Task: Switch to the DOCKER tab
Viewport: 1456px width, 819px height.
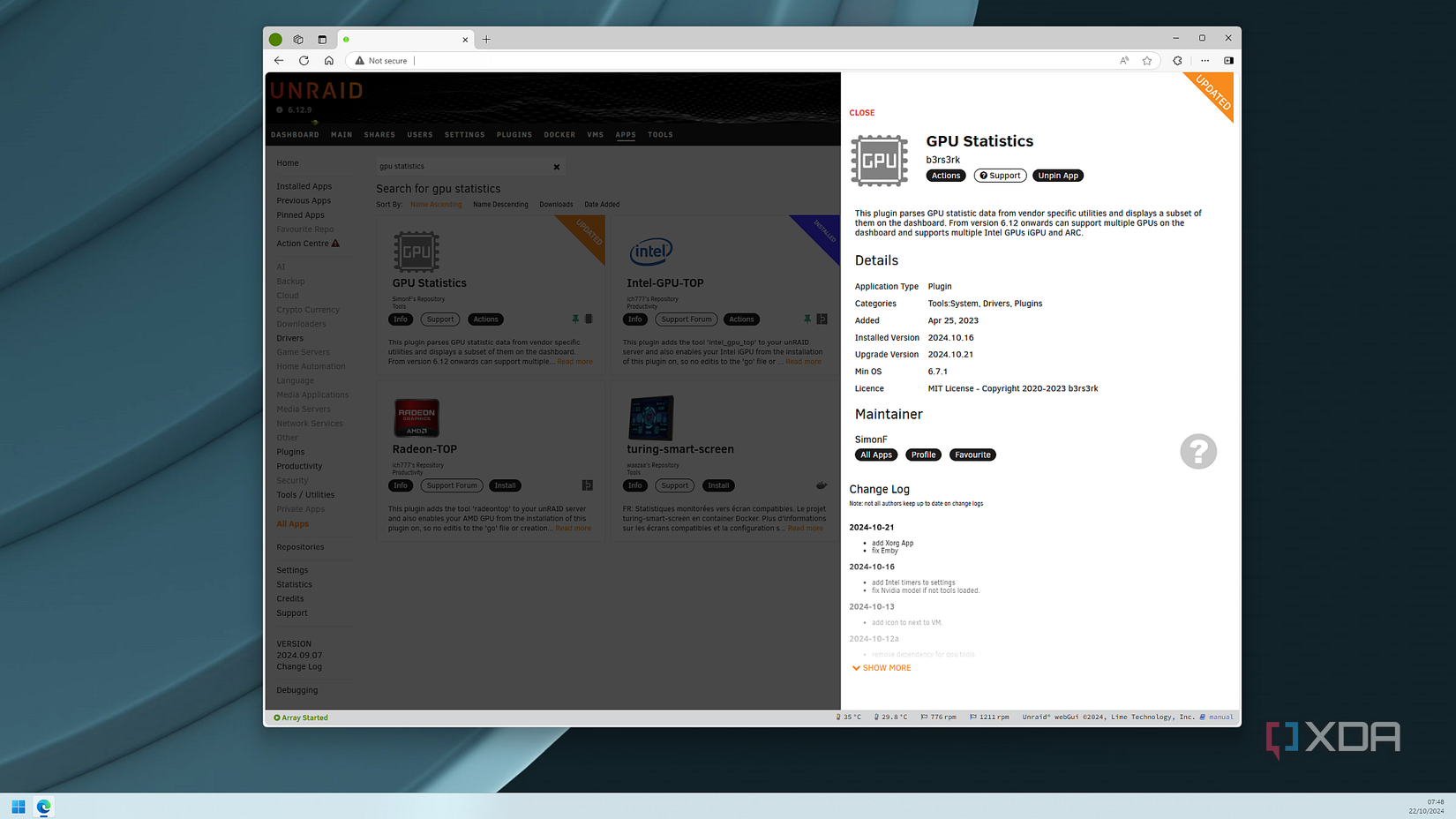Action: (x=559, y=134)
